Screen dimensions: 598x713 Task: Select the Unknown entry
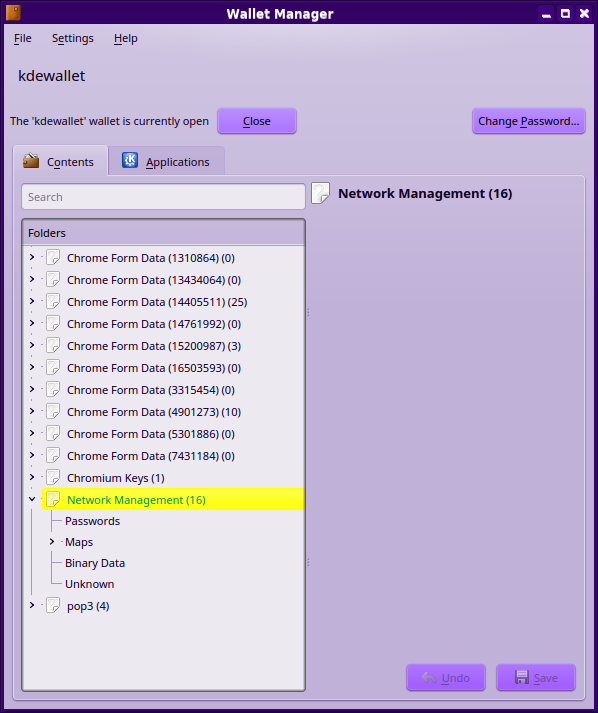90,584
